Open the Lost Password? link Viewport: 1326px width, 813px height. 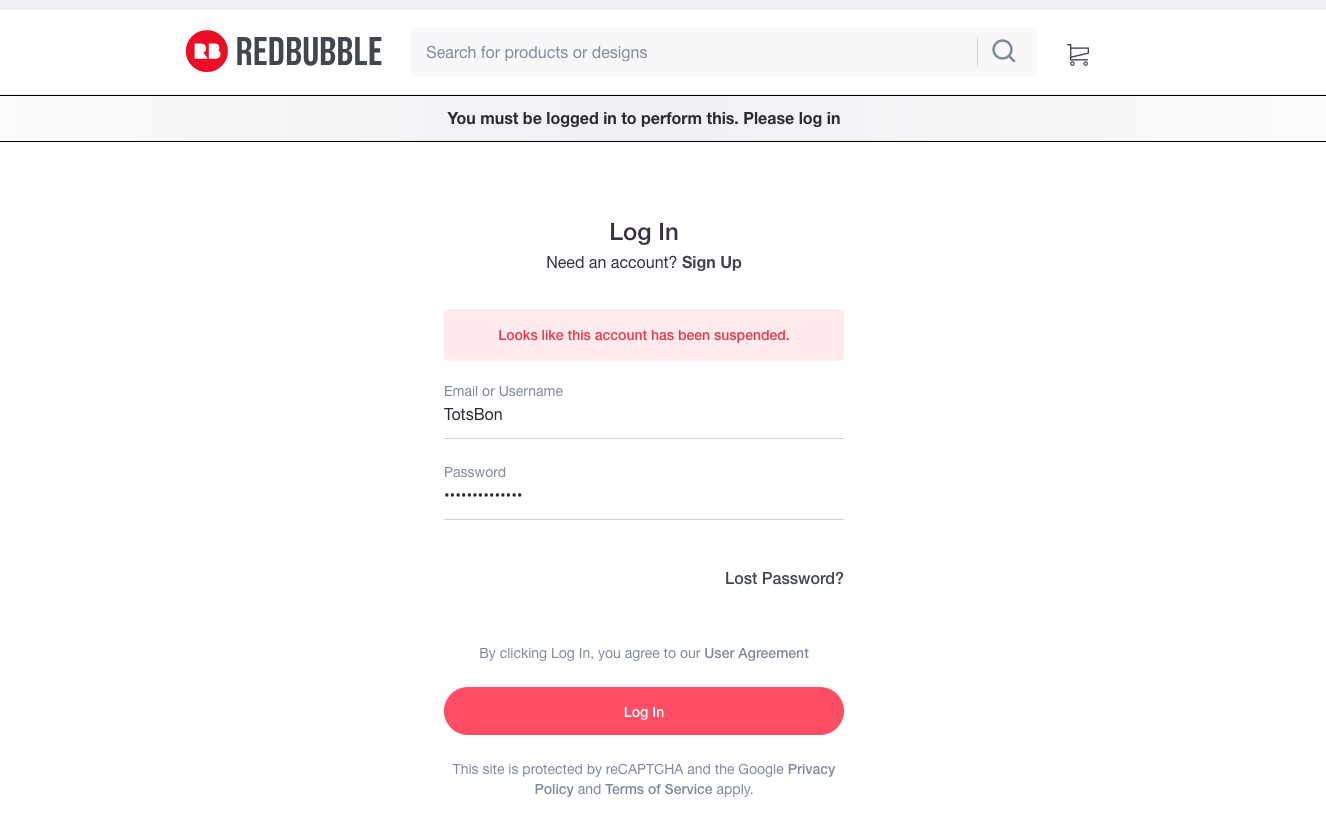coord(784,578)
